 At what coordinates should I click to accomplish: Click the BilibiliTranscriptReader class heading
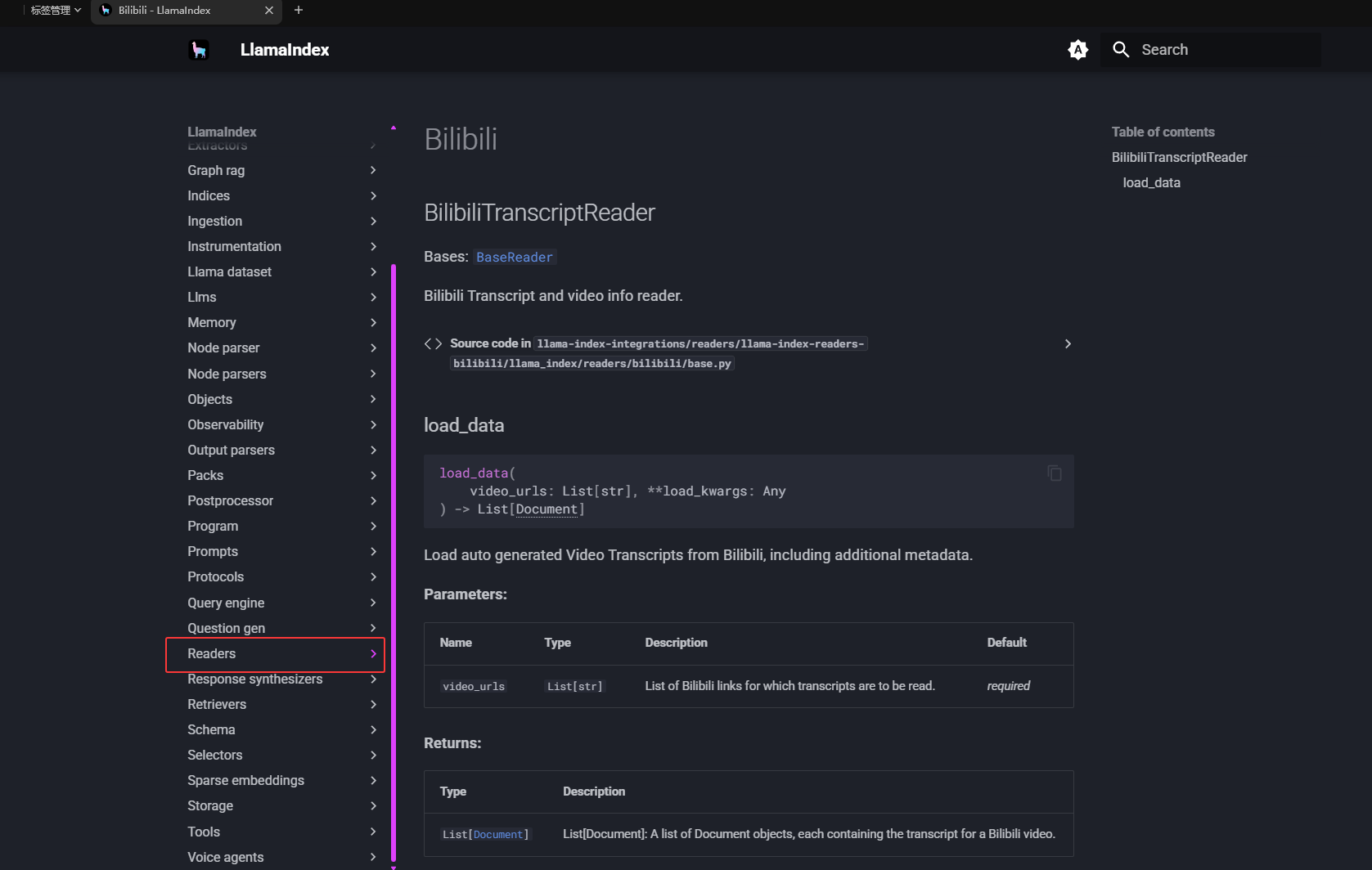point(539,213)
